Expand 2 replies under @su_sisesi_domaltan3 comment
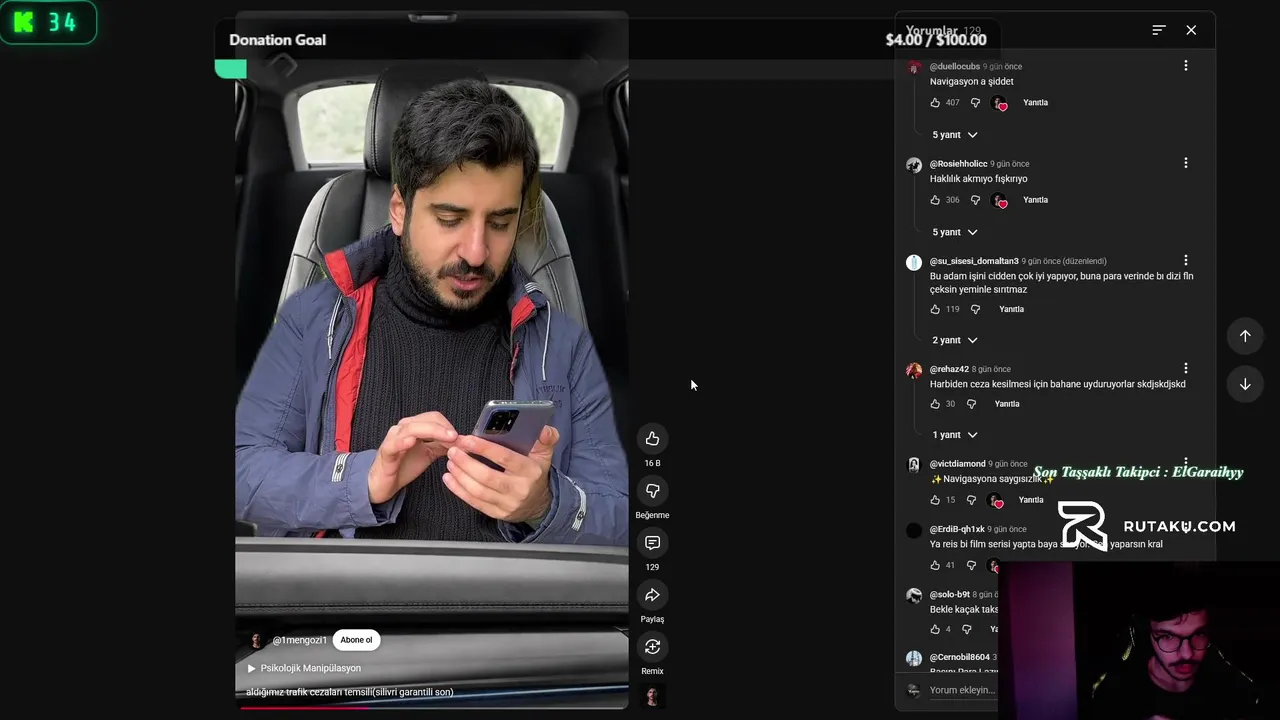 pos(955,340)
